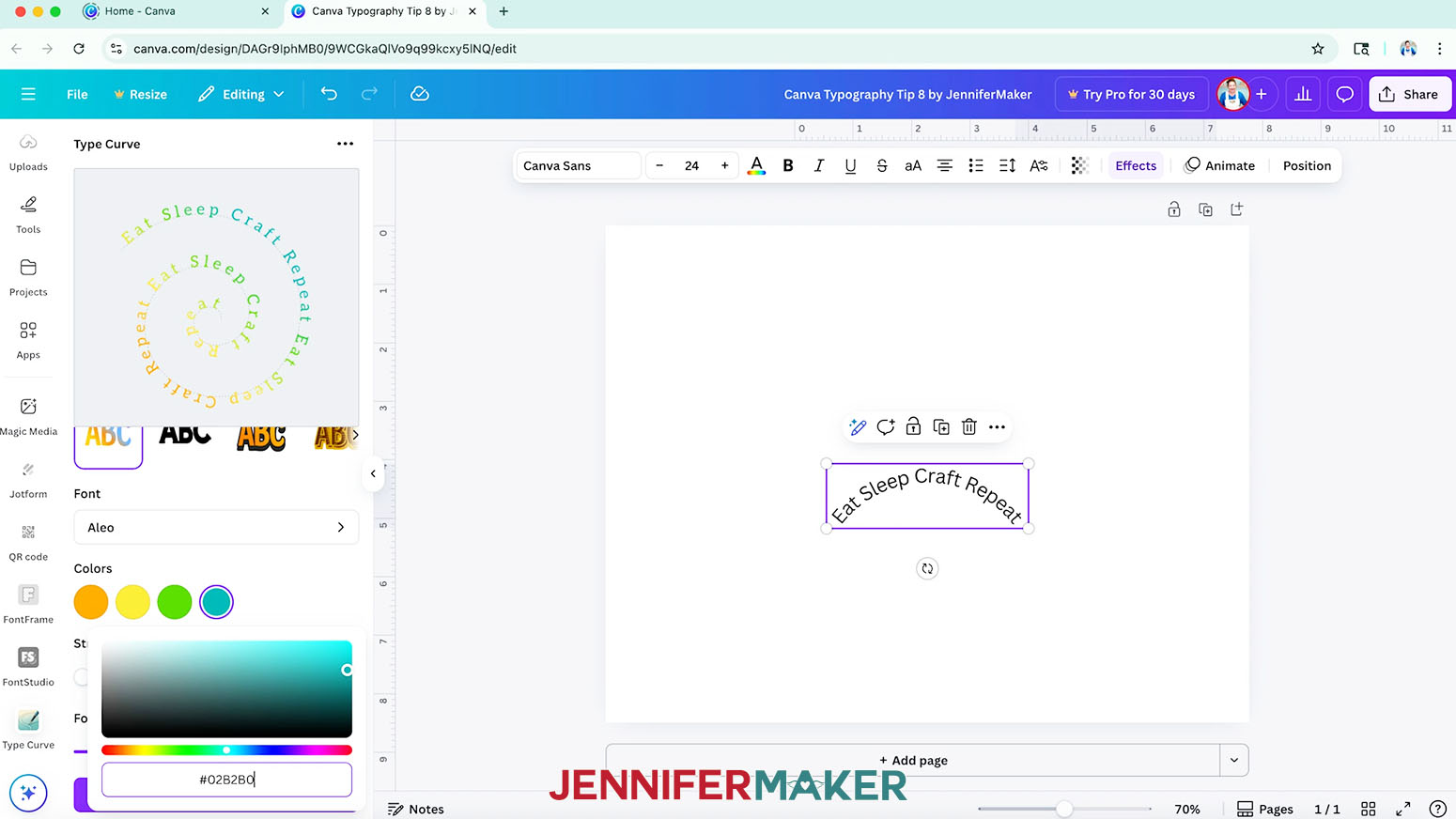Open the FontStudio app
This screenshot has width=1456, height=819.
tap(28, 668)
